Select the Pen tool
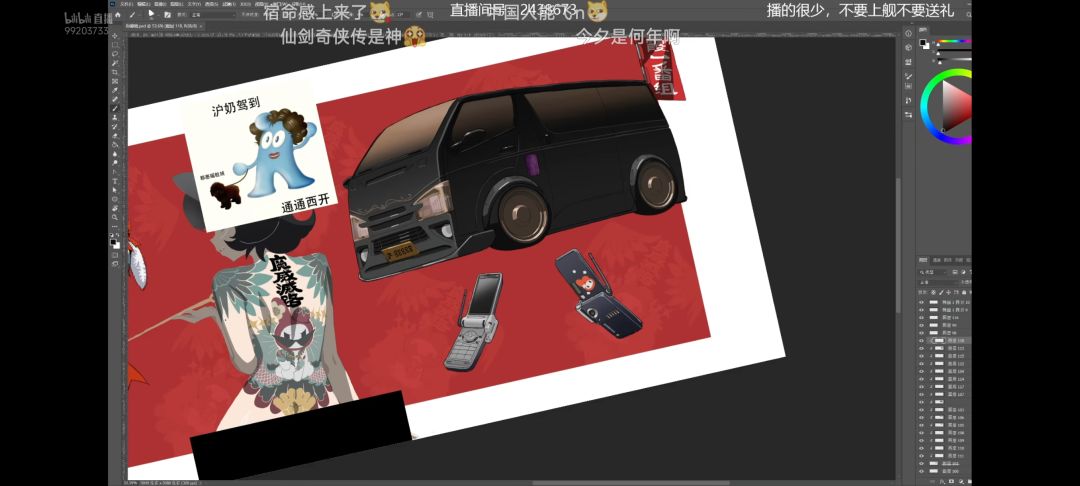This screenshot has height=486, width=1080. pyautogui.click(x=114, y=171)
